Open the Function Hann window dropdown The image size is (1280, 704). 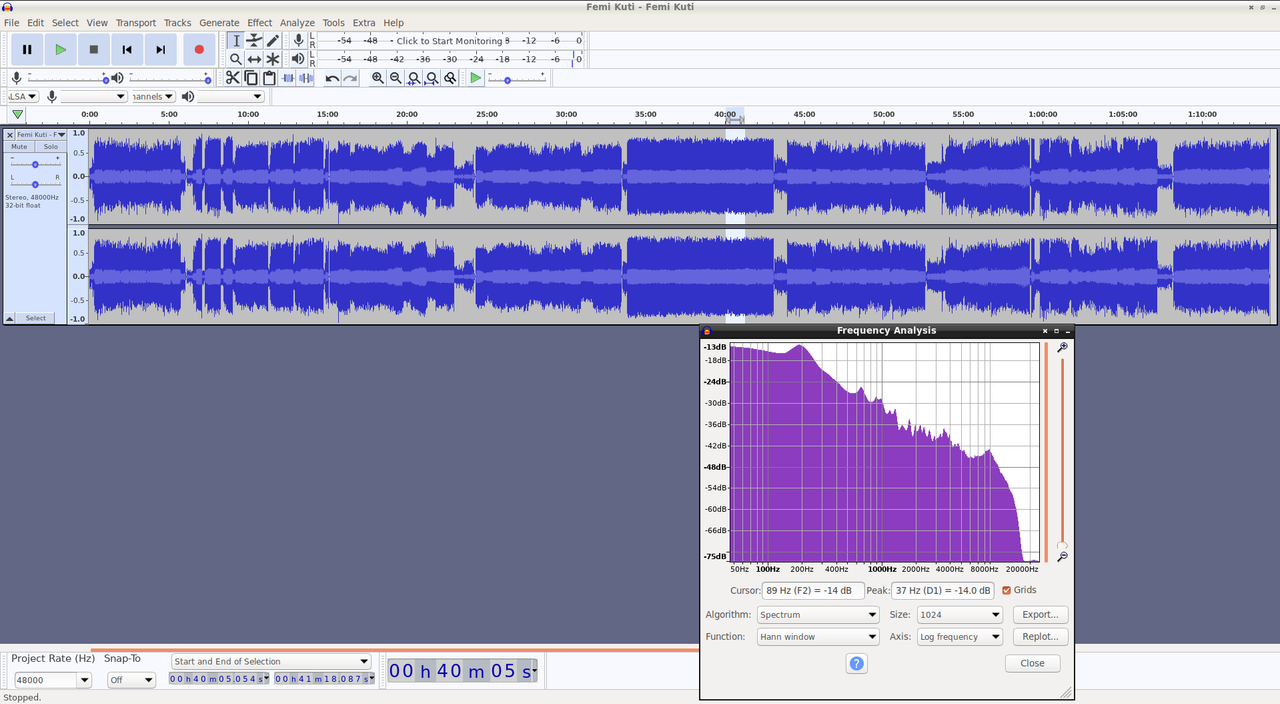pos(818,637)
